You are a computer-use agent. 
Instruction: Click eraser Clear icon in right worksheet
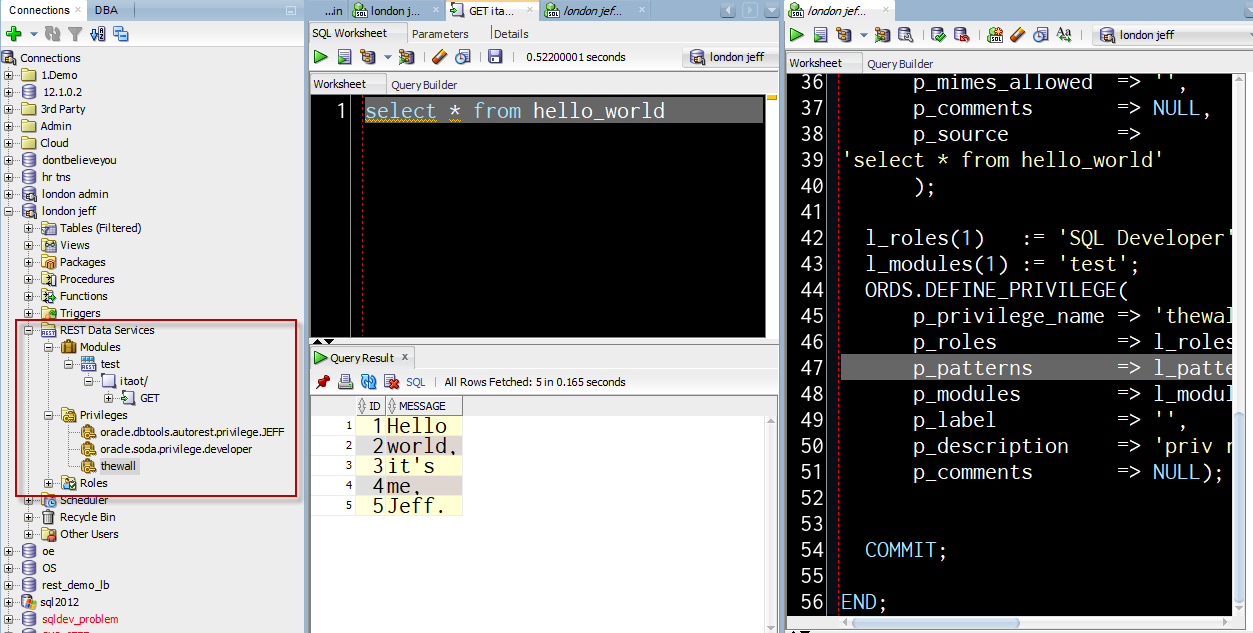(x=1018, y=35)
